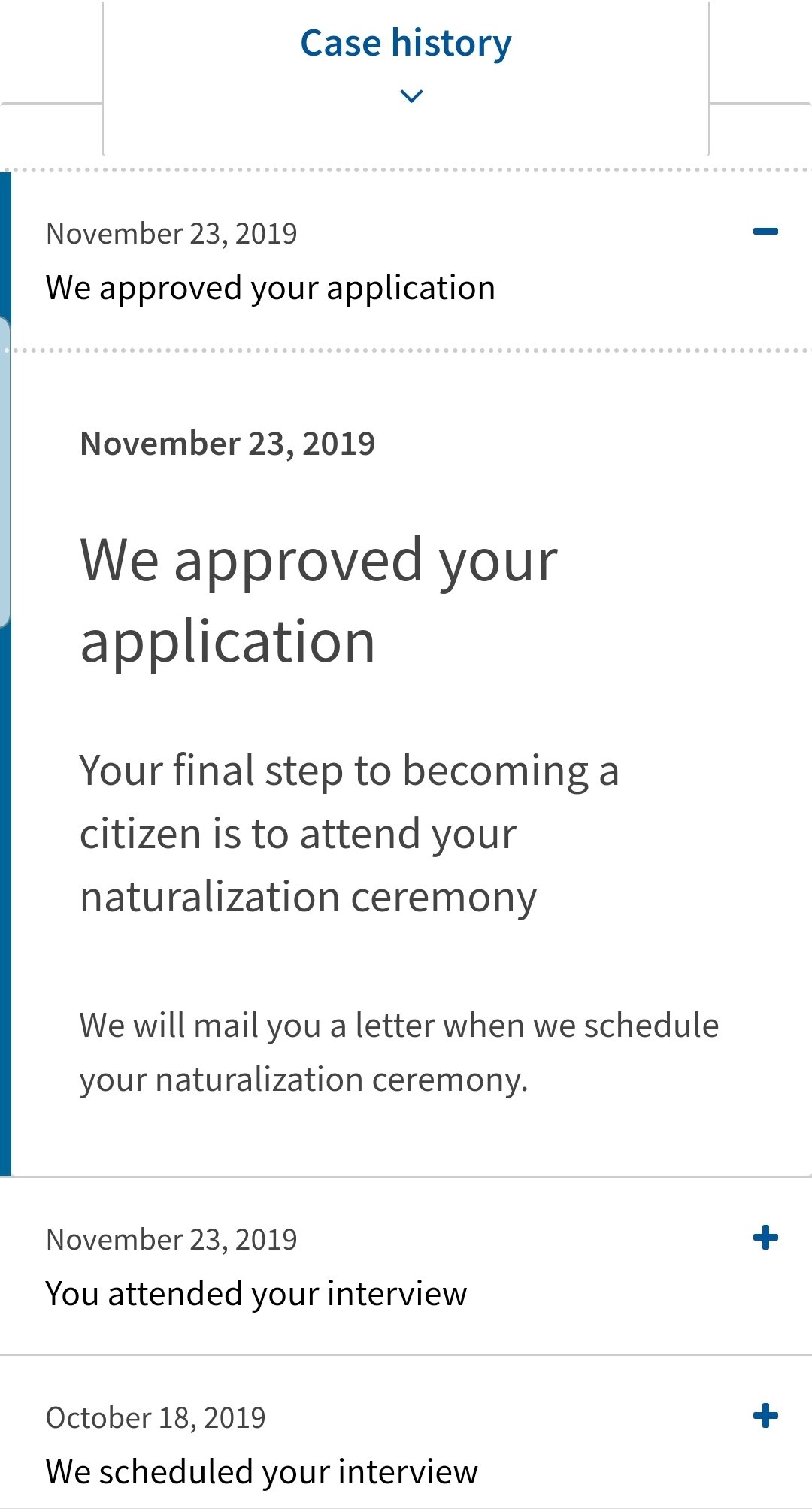Click the 'naturalization ceremony' subheading line

308,898
